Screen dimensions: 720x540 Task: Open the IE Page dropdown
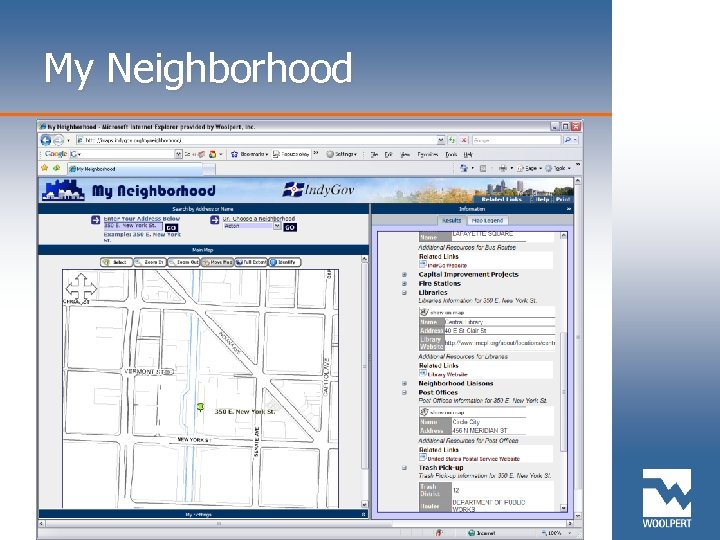click(529, 169)
